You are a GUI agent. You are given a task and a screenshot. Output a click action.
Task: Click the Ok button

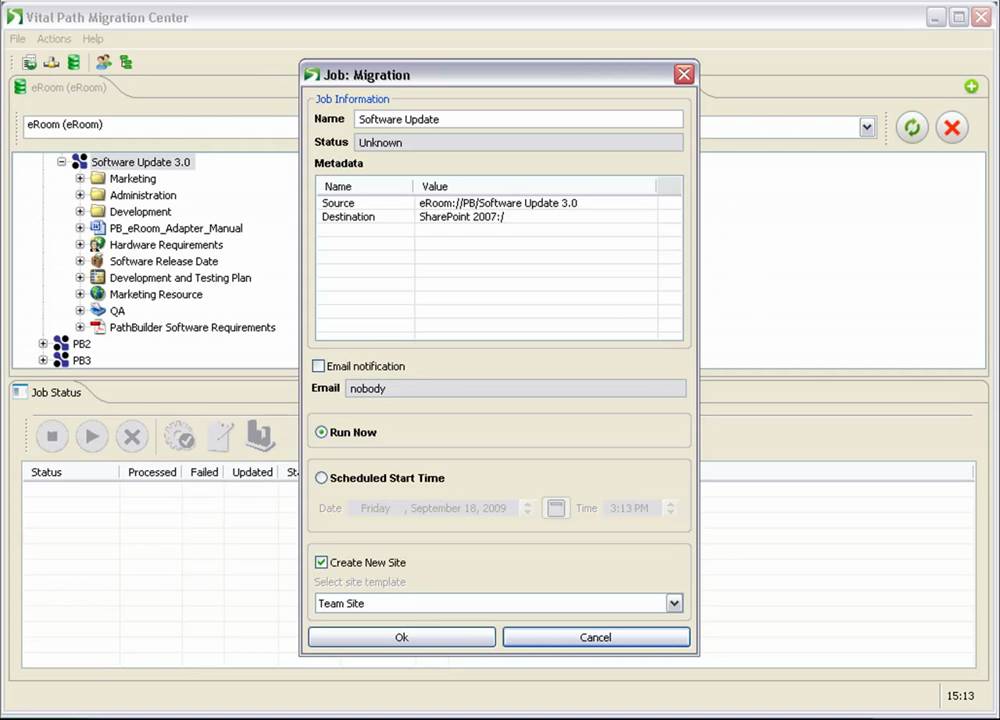click(x=402, y=637)
